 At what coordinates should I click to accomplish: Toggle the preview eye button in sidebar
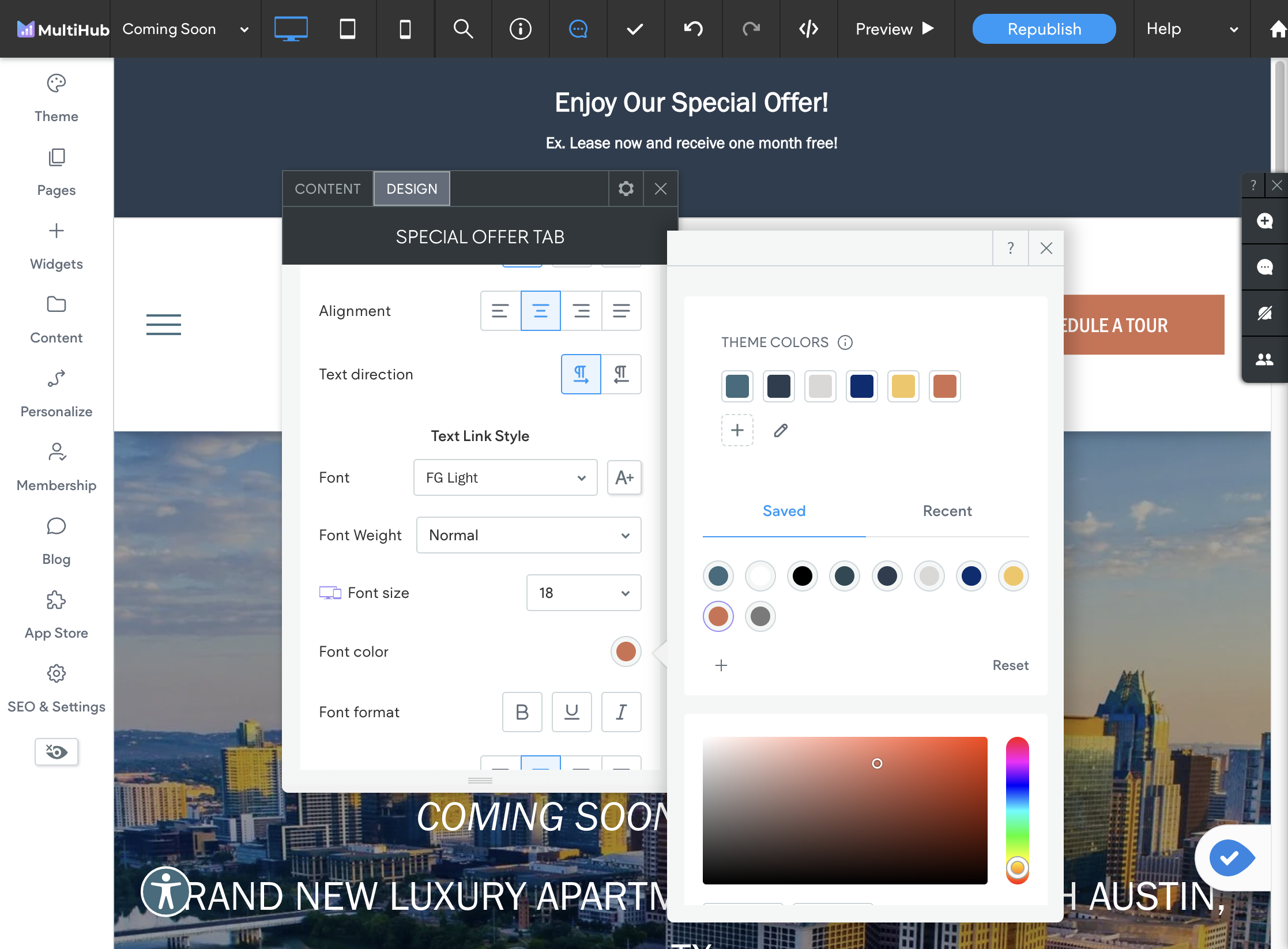57,752
